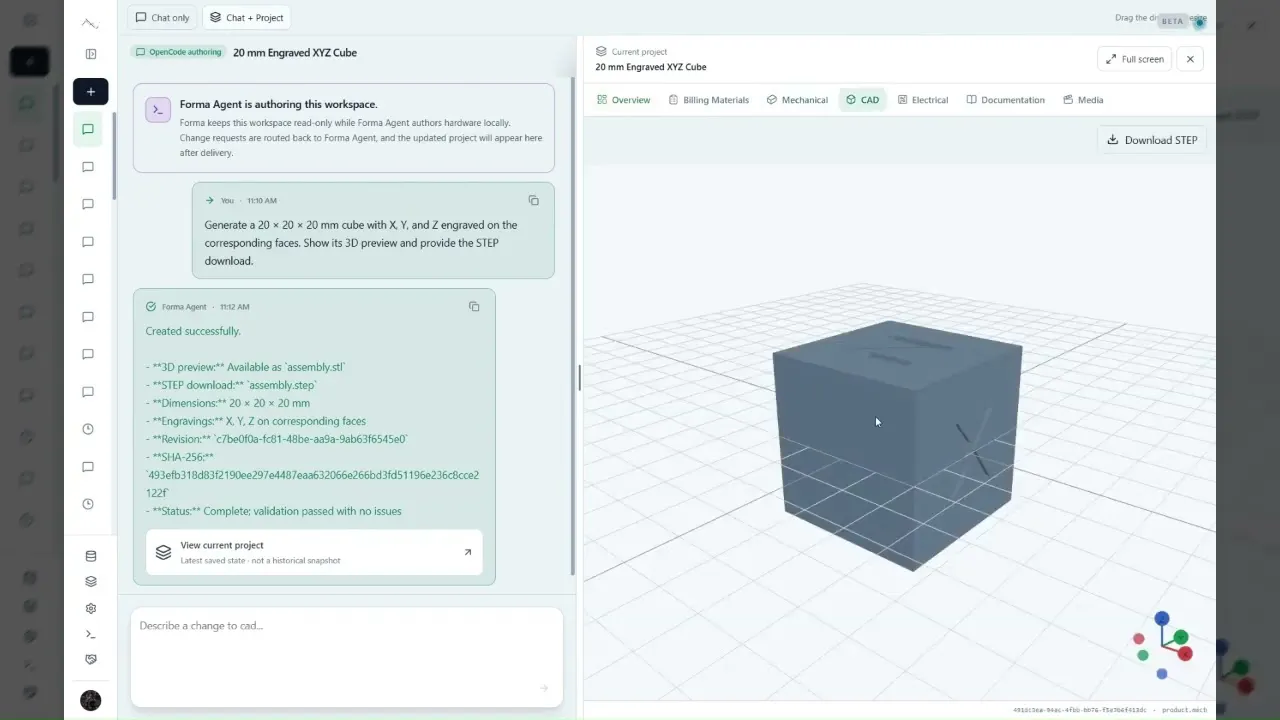Viewport: 1280px width, 720px height.
Task: Copy the user's cube request message
Action: (533, 200)
